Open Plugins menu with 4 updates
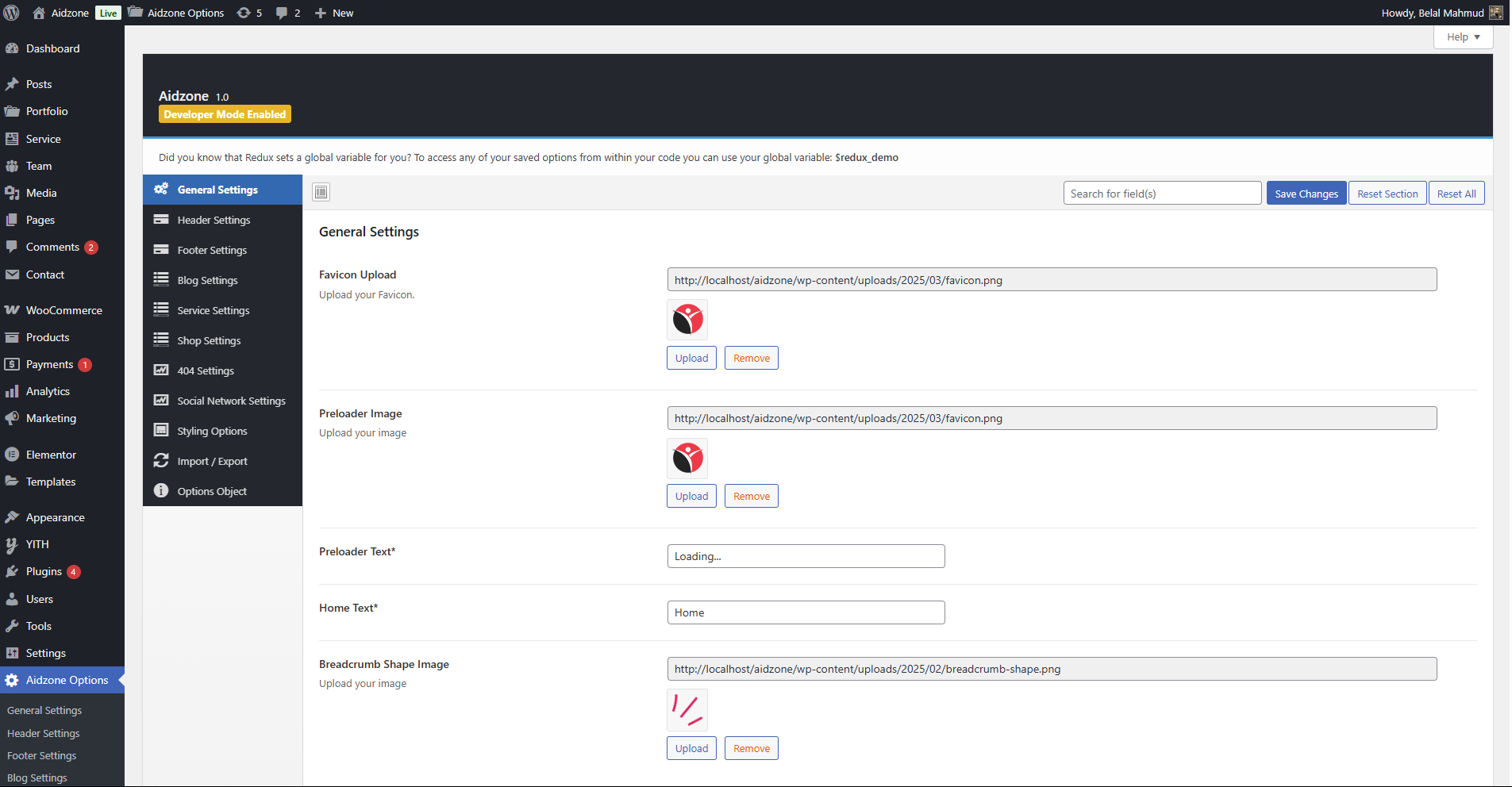The width and height of the screenshot is (1512, 787). coord(44,571)
